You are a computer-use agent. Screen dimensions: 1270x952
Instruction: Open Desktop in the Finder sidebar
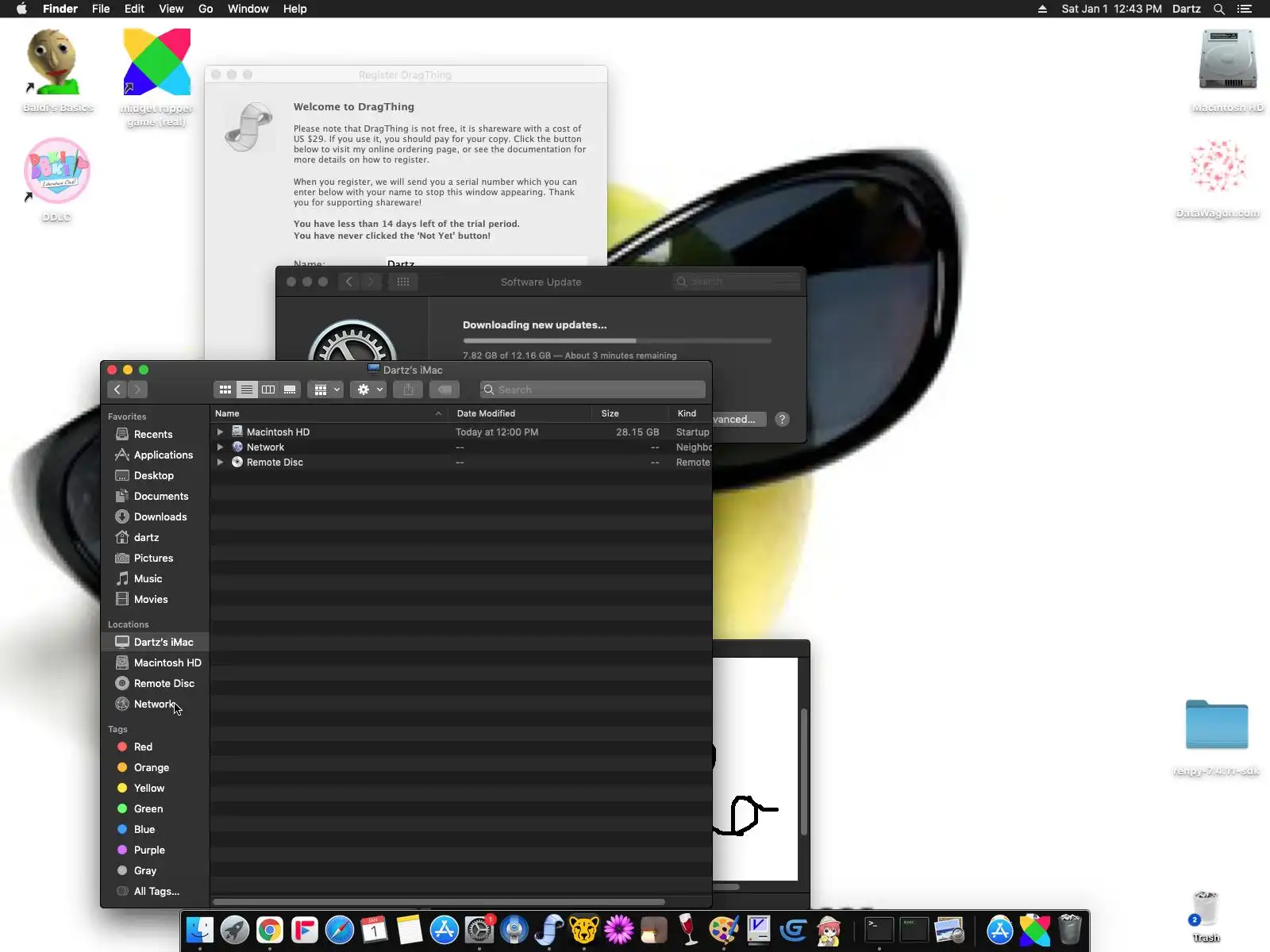tap(156, 475)
